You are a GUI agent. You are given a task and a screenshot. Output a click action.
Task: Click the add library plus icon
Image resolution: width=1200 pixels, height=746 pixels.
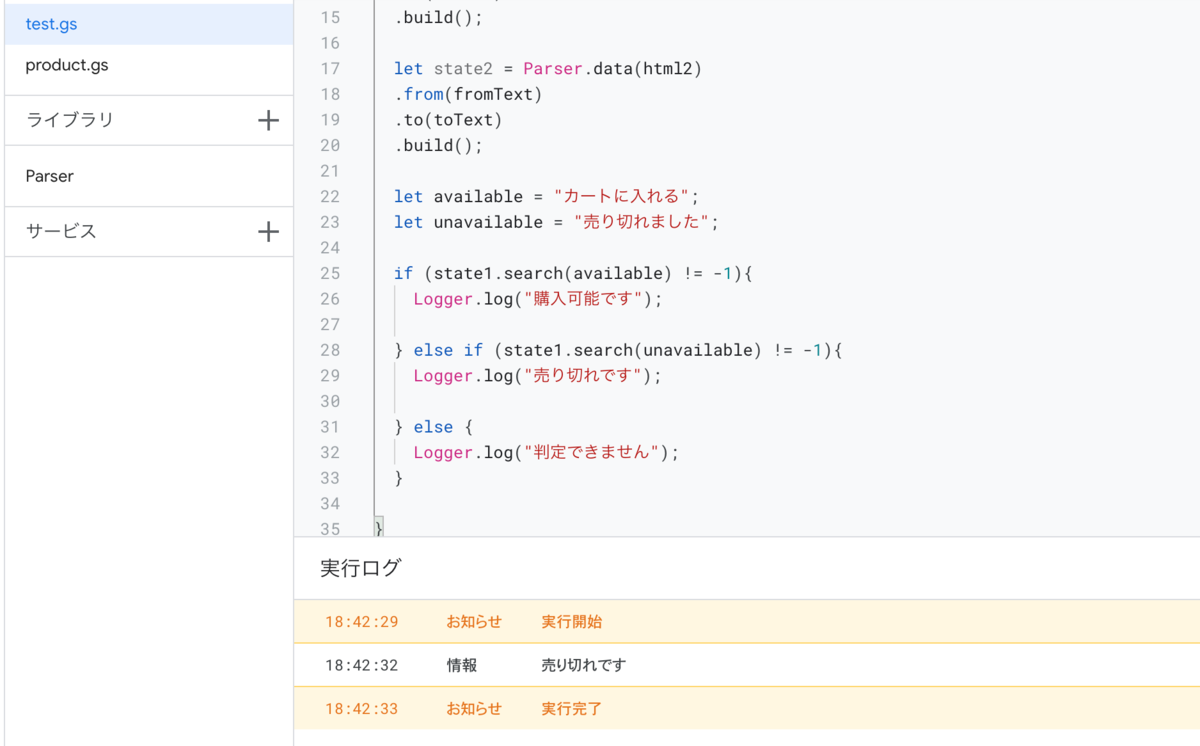coord(268,121)
